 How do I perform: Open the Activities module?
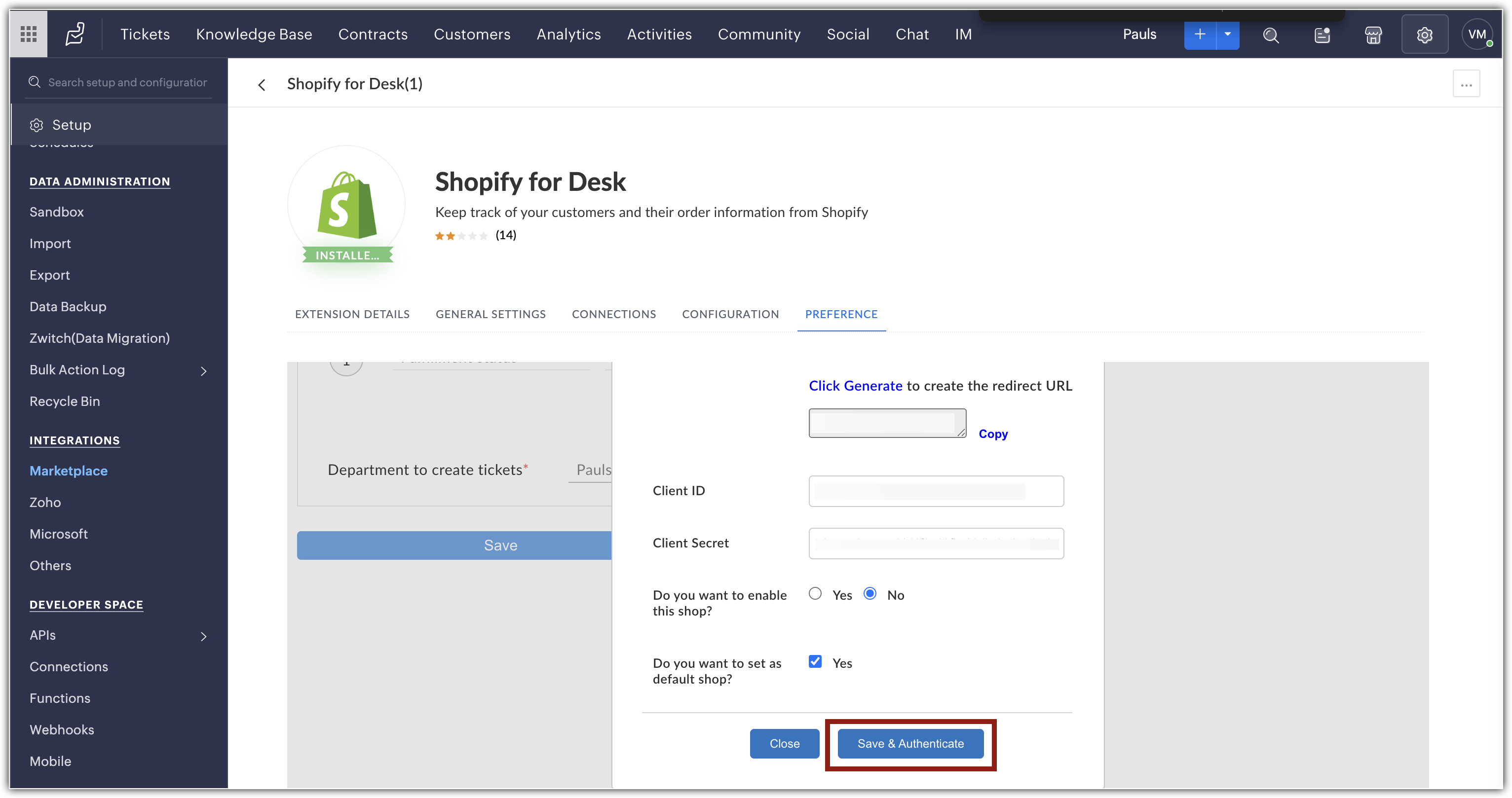coord(659,34)
